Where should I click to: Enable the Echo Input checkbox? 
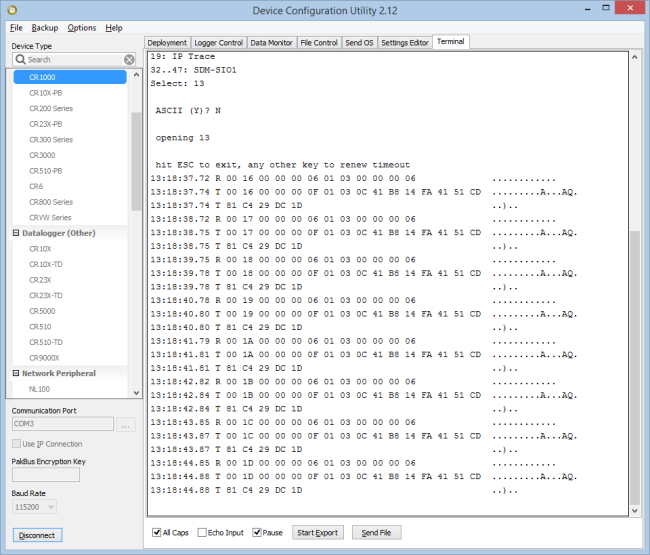point(202,532)
